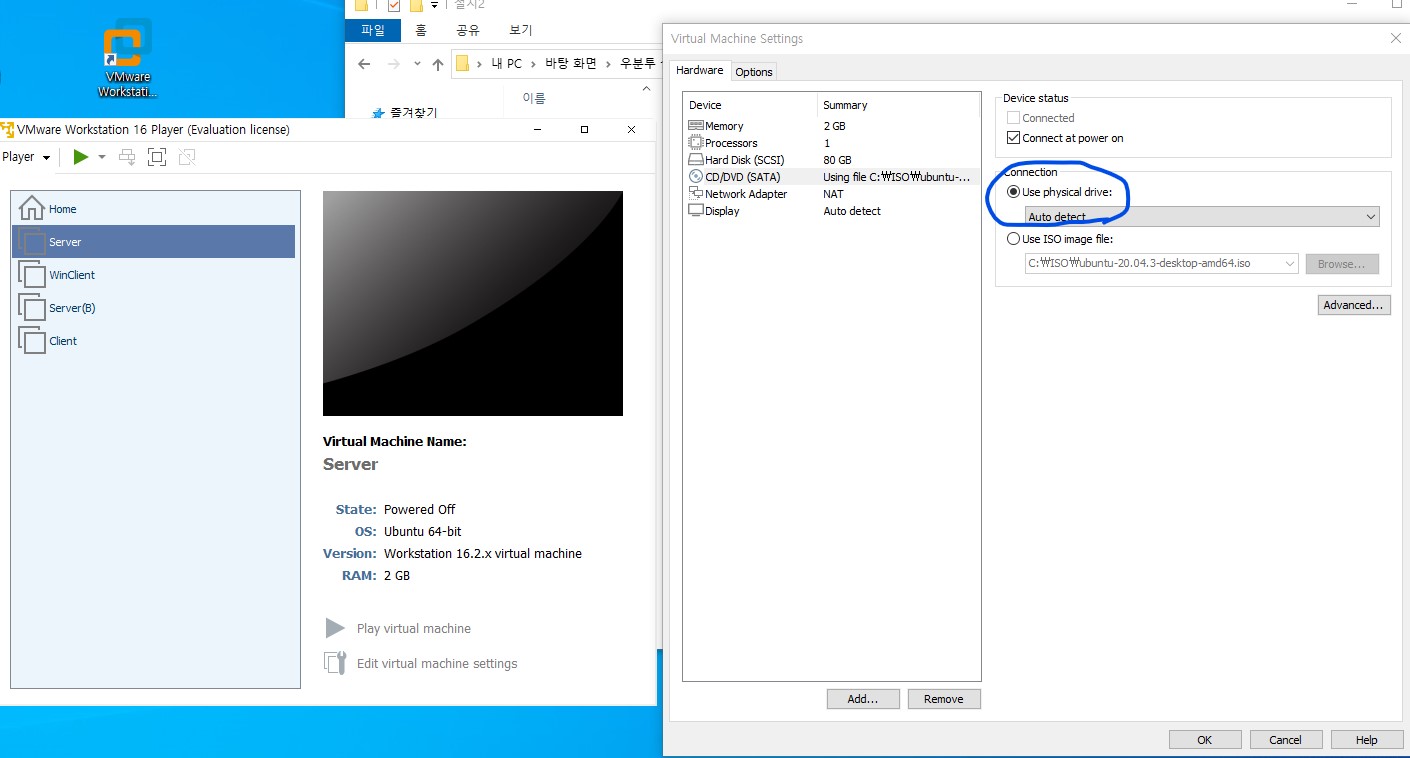This screenshot has width=1410, height=758.
Task: Click the Add... hardware button
Action: (863, 699)
